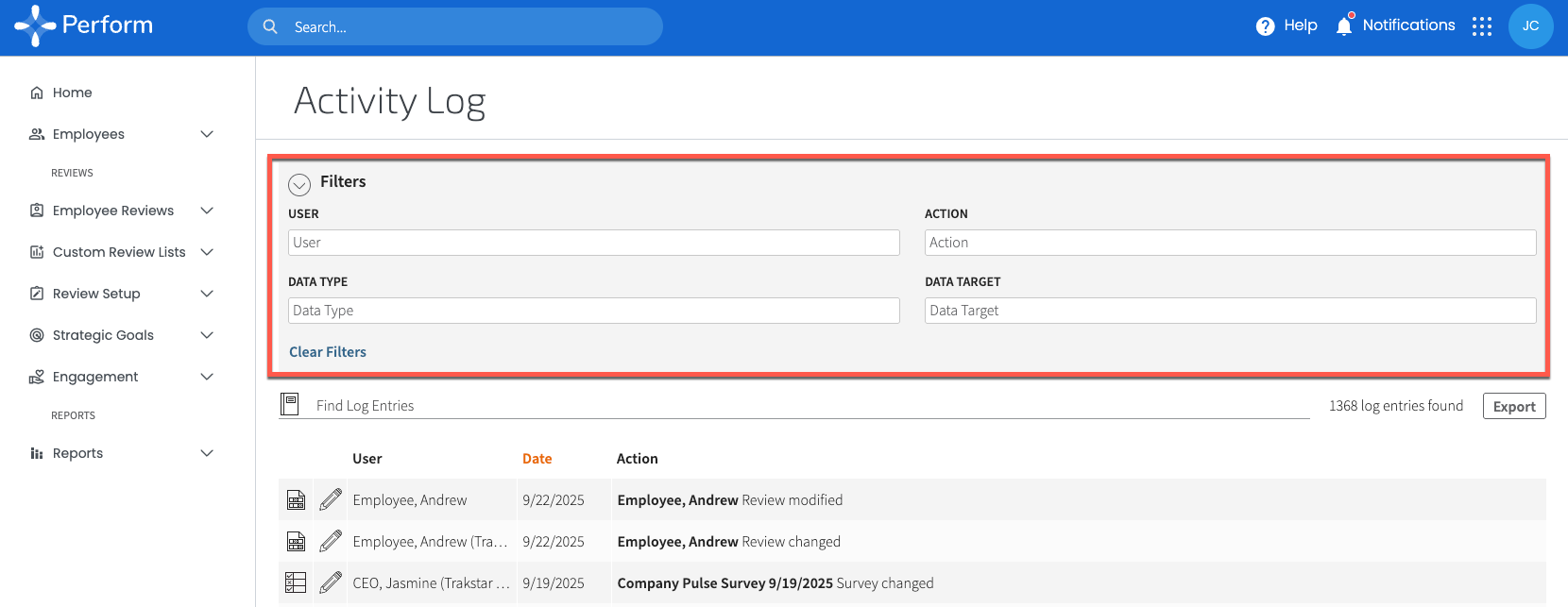Expand the Strategic Goals menu
The height and width of the screenshot is (607, 1568).
pyautogui.click(x=207, y=335)
